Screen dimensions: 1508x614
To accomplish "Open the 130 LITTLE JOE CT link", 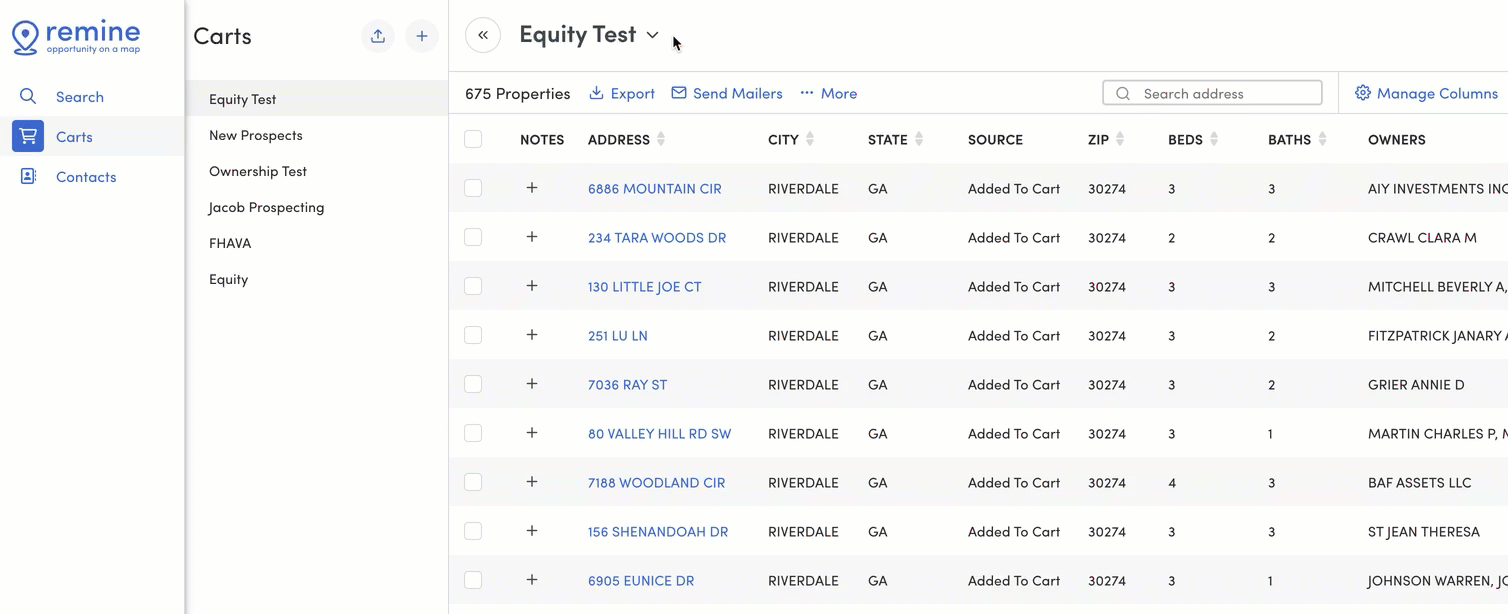I will click(645, 286).
